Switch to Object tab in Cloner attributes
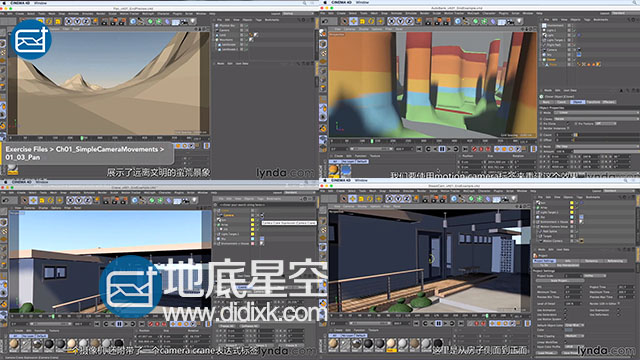This screenshot has height=360, width=640. pyautogui.click(x=577, y=102)
